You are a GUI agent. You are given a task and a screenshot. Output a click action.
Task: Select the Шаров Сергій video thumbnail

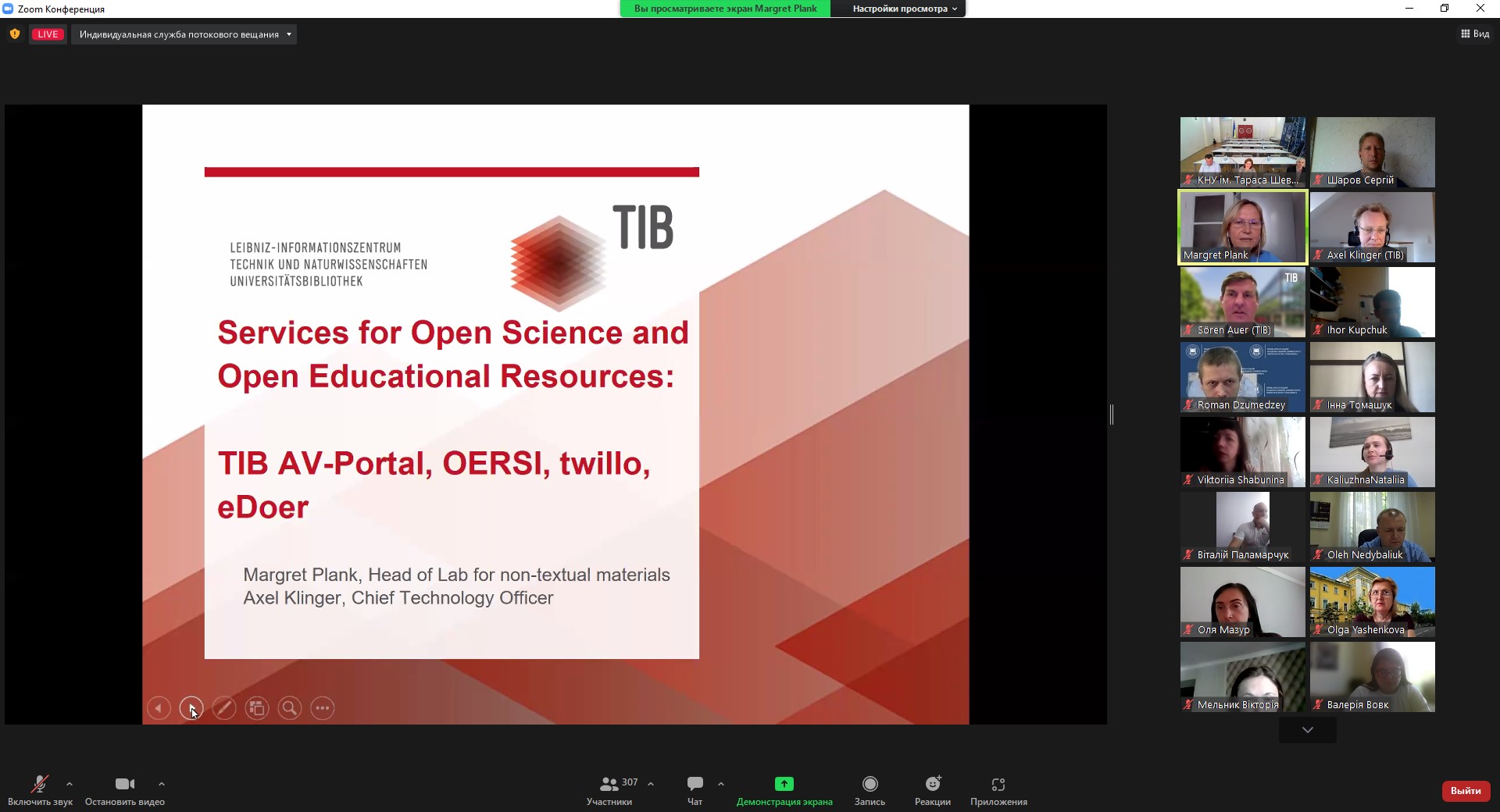[x=1373, y=152]
